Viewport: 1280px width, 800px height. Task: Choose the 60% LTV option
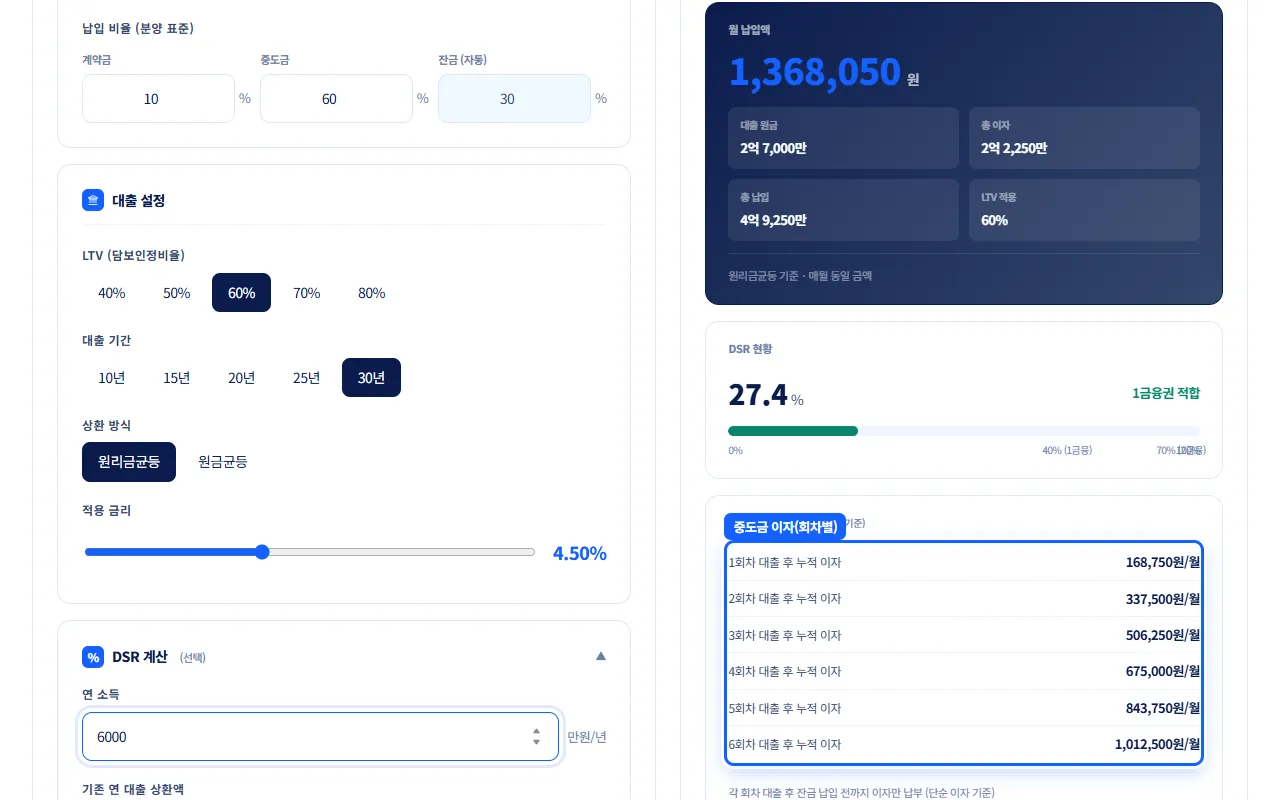pyautogui.click(x=242, y=293)
